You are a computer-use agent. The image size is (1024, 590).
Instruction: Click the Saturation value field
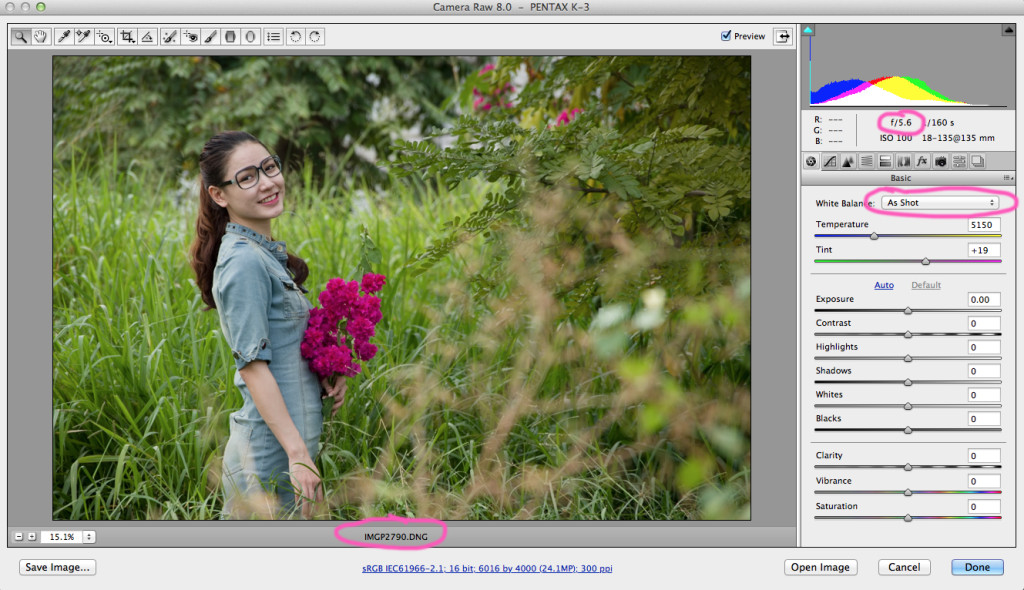point(984,506)
